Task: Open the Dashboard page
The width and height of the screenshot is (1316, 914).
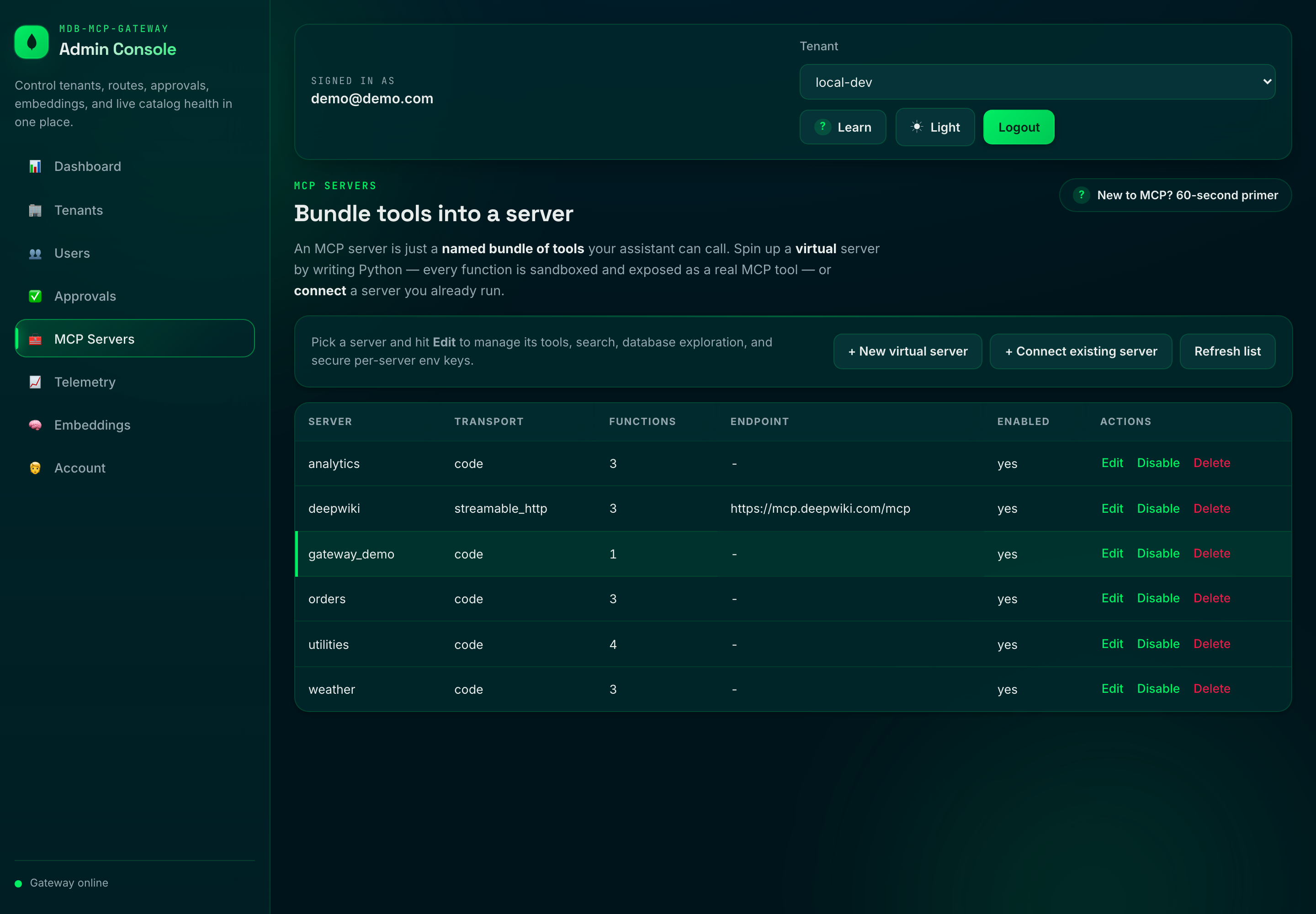Action: (135, 167)
